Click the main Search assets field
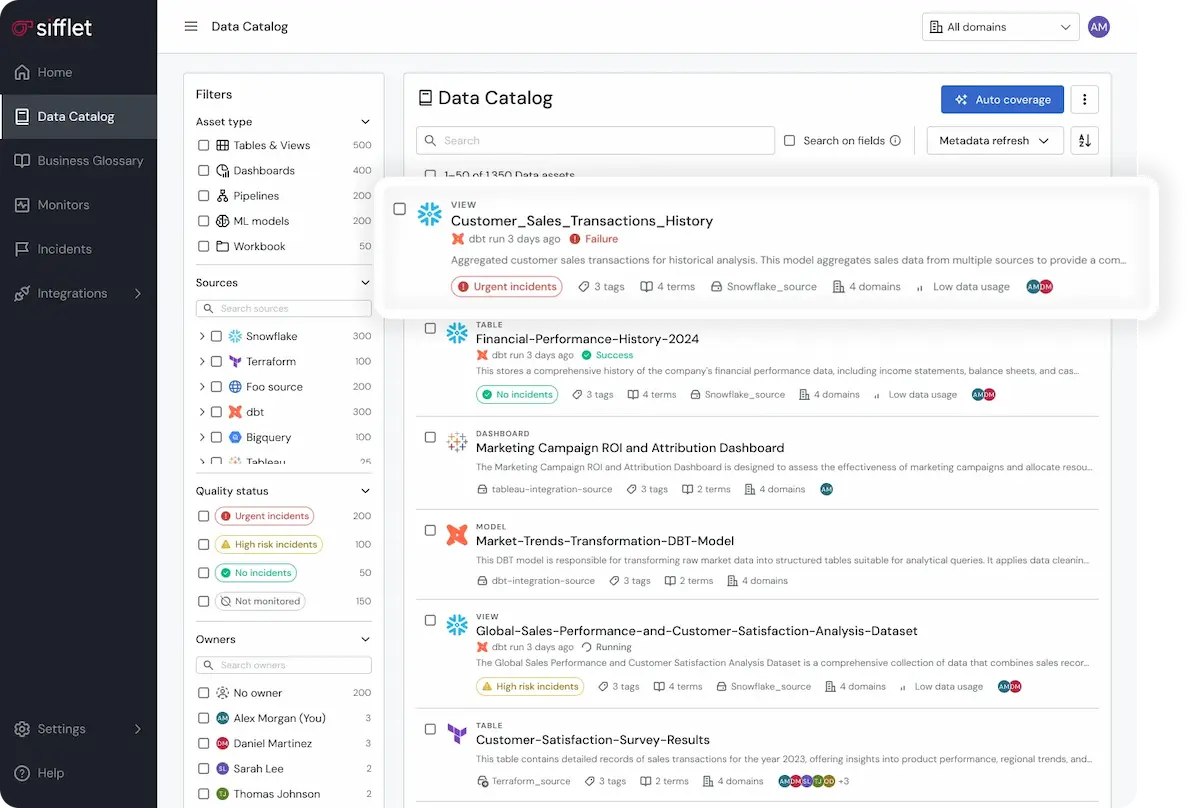This screenshot has height=808, width=1200. 595,141
